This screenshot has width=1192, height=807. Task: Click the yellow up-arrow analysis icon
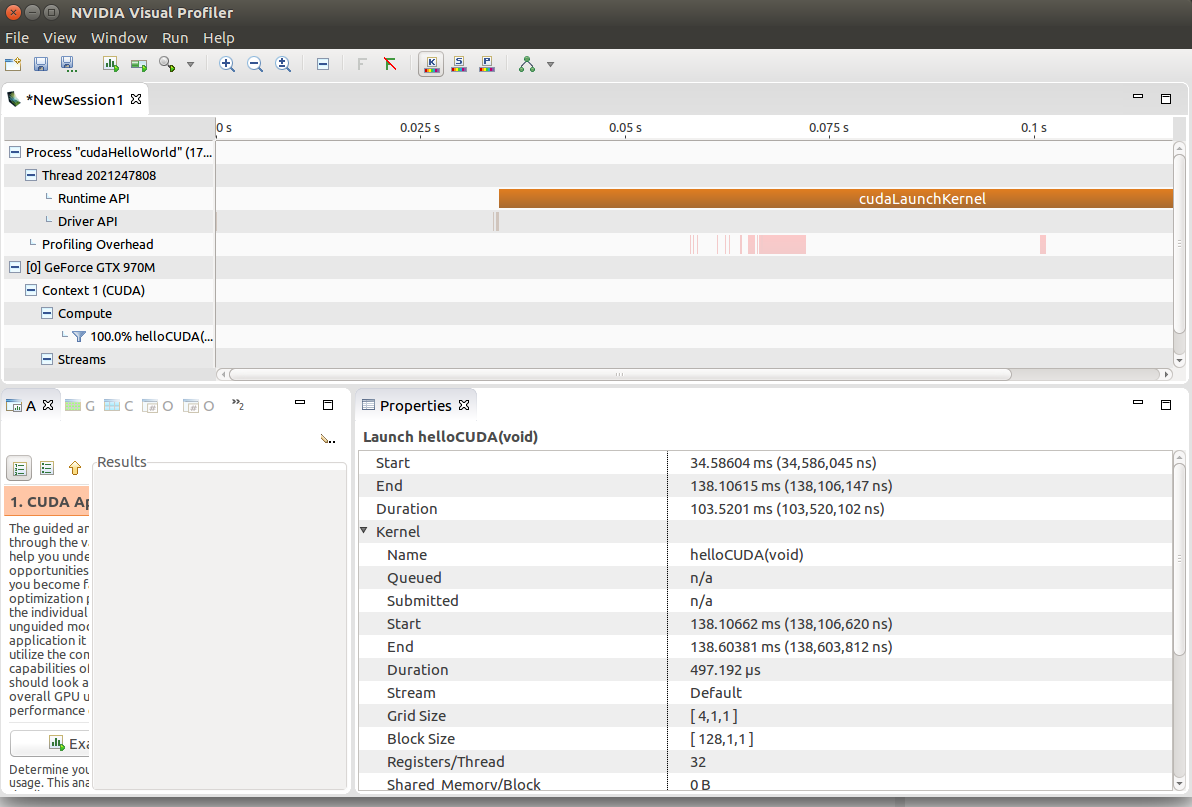tap(74, 468)
